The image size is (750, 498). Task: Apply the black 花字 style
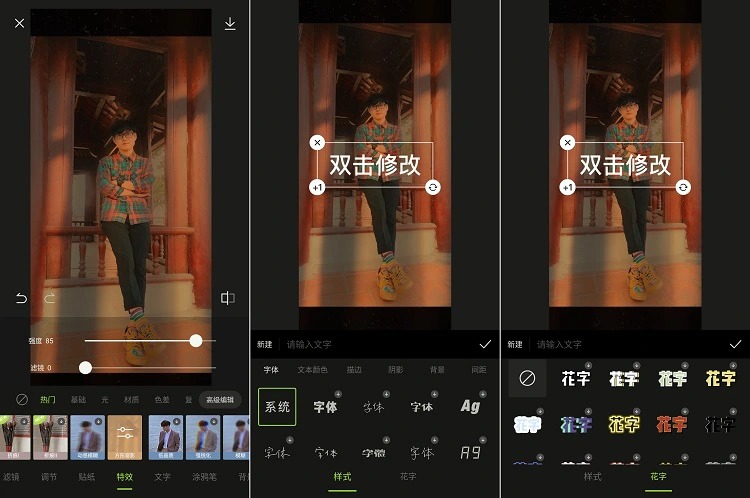[720, 424]
